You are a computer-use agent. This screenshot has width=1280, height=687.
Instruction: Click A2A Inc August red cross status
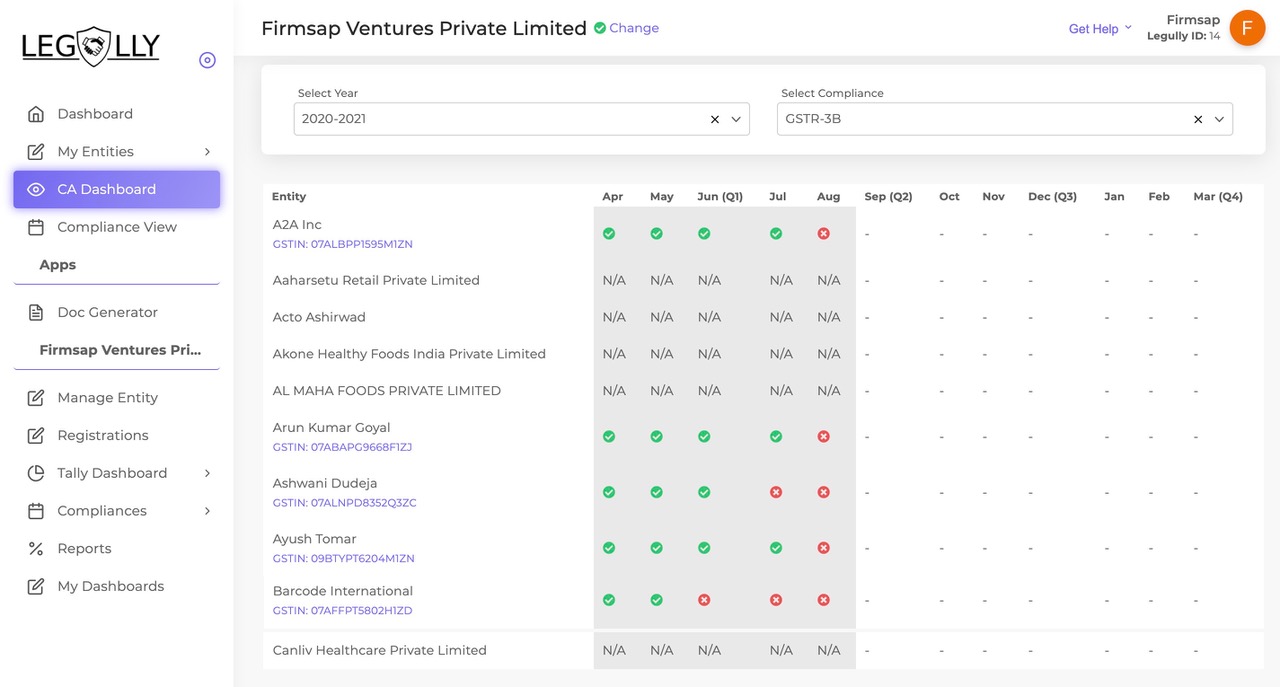point(824,234)
